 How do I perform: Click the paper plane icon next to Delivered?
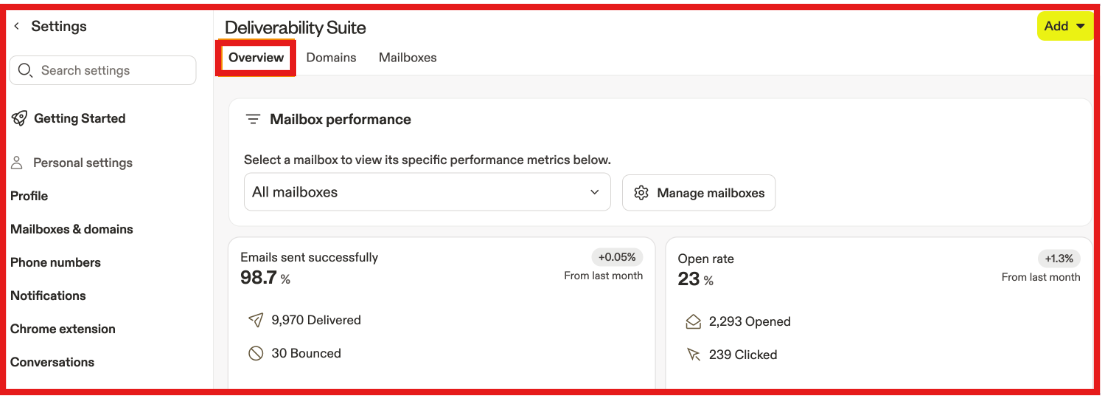pyautogui.click(x=256, y=320)
